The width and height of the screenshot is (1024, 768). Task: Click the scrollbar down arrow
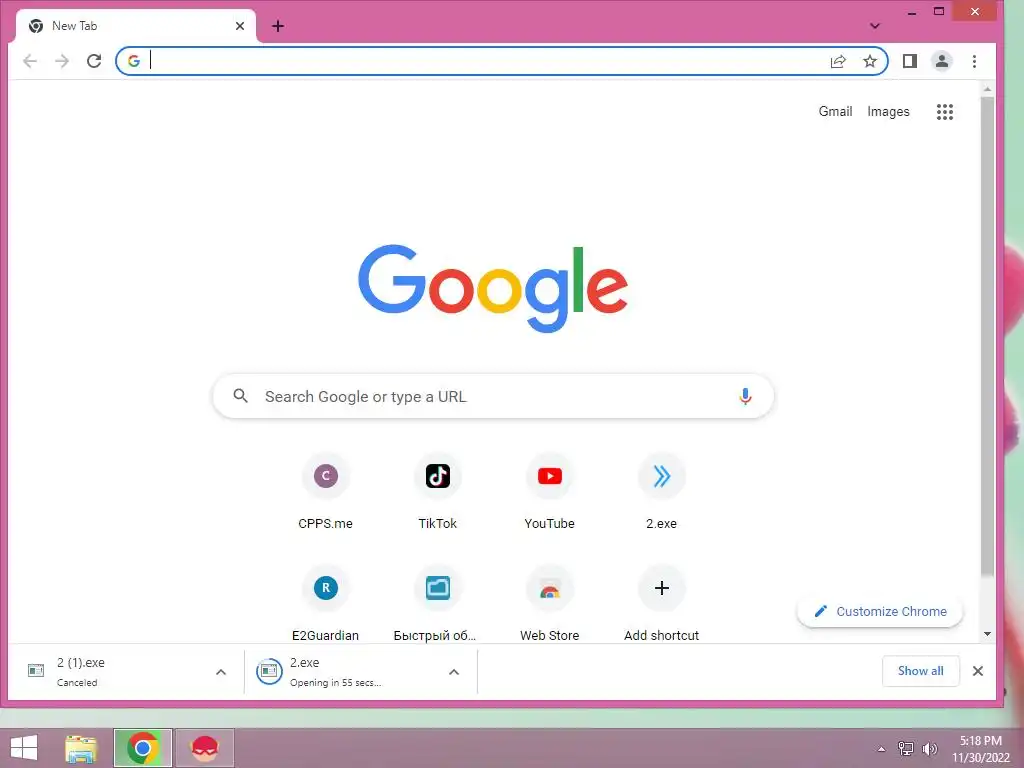click(x=987, y=634)
